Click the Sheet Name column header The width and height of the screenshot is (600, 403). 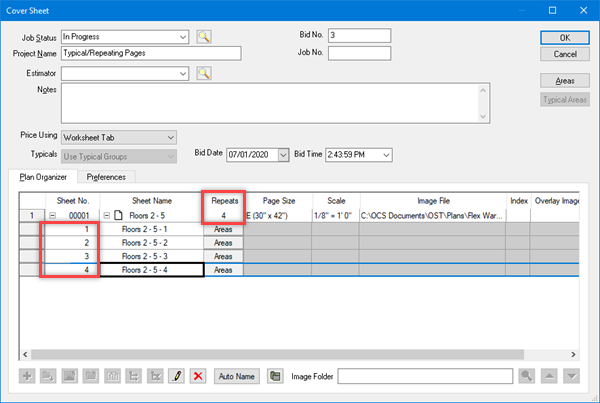tap(152, 201)
